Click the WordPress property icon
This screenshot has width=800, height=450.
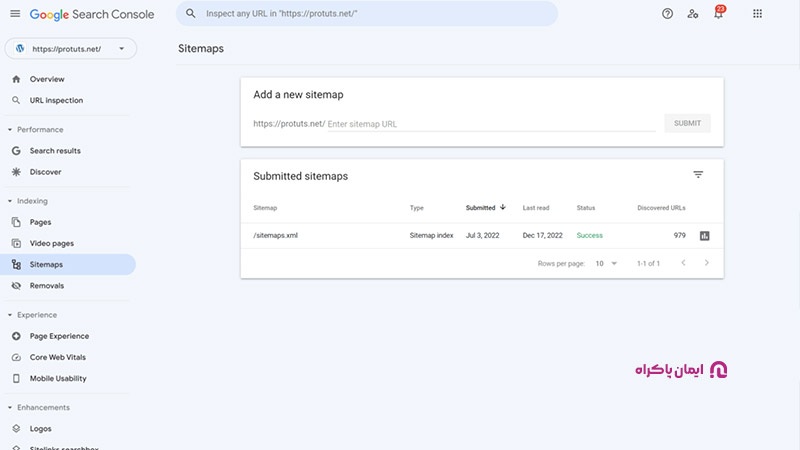[x=20, y=48]
